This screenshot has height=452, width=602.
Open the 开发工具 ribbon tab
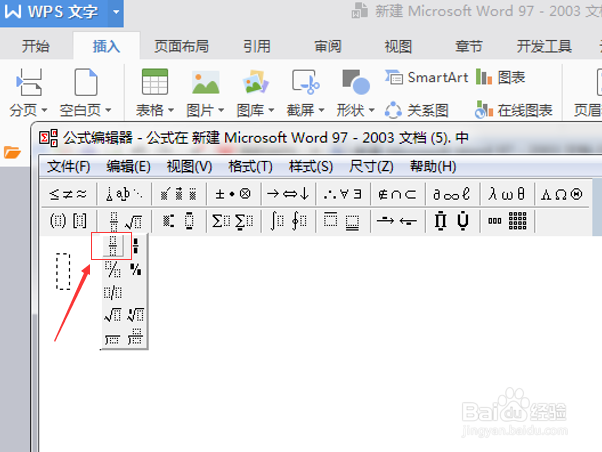[x=544, y=46]
